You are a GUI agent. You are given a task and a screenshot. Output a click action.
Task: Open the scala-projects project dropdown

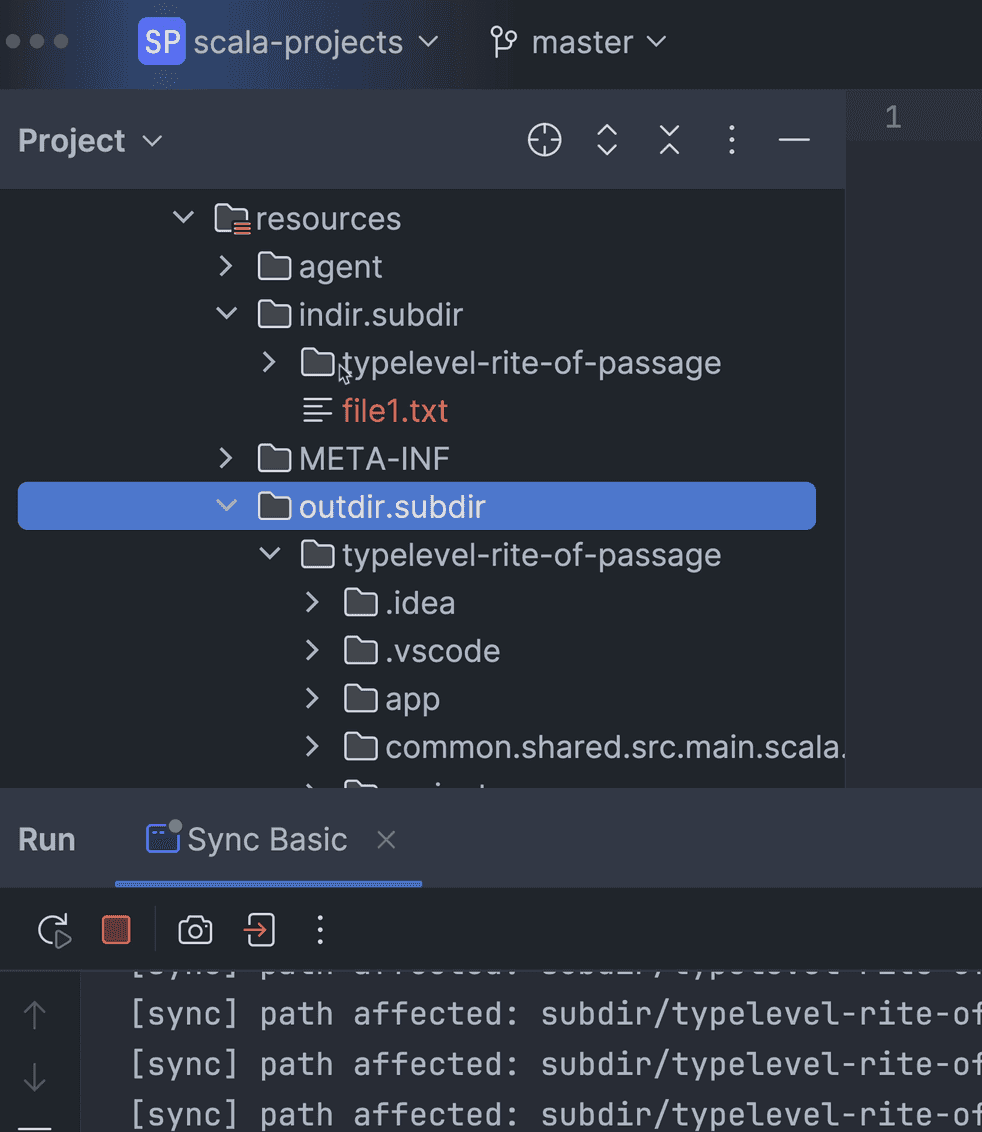[x=290, y=43]
